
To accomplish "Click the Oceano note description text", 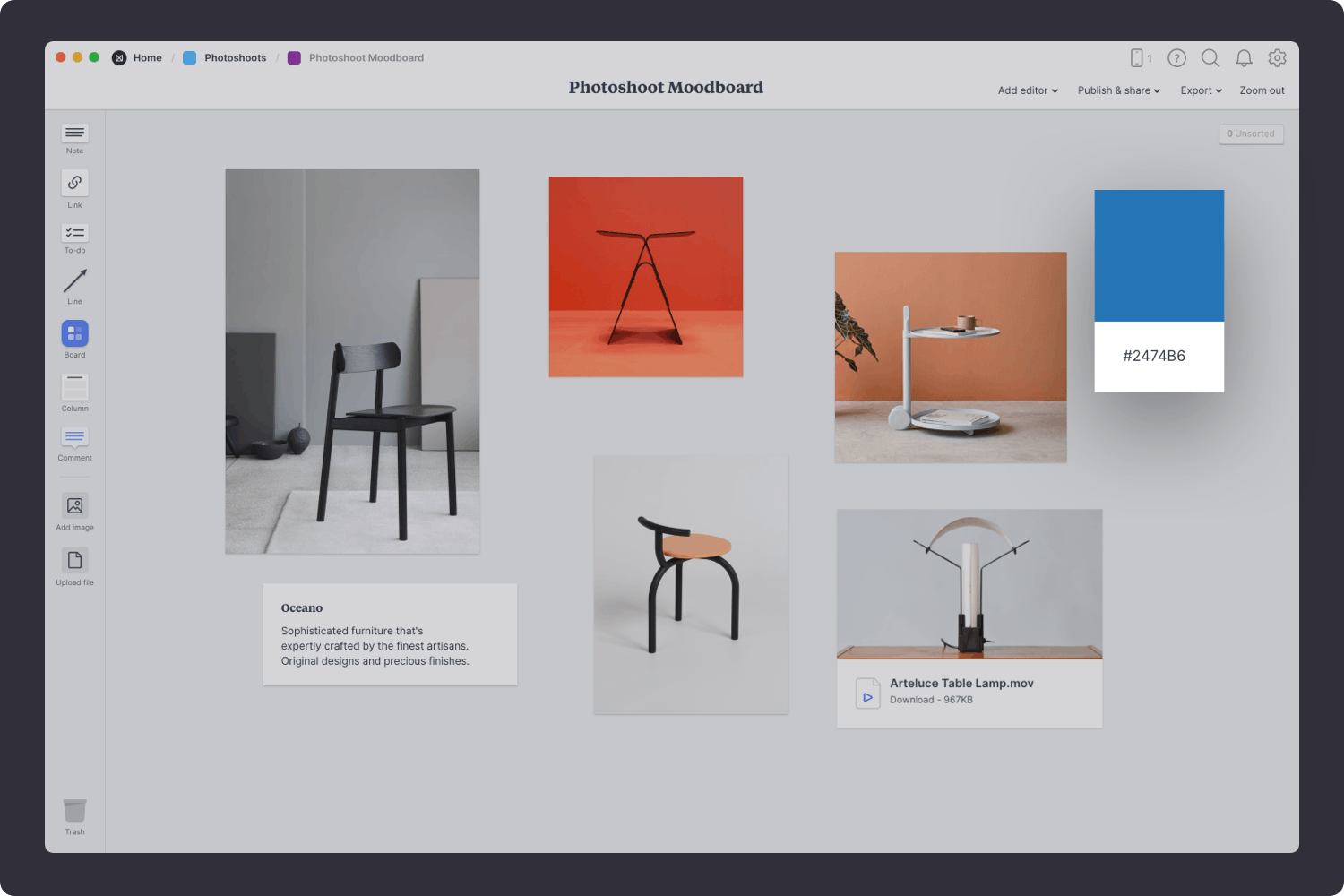I will coord(375,646).
